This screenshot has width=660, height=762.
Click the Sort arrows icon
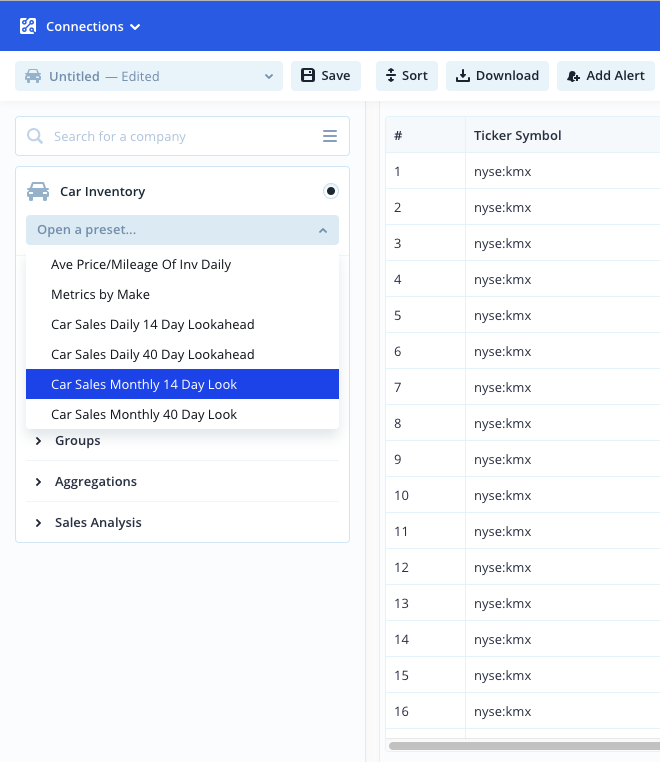click(x=391, y=75)
